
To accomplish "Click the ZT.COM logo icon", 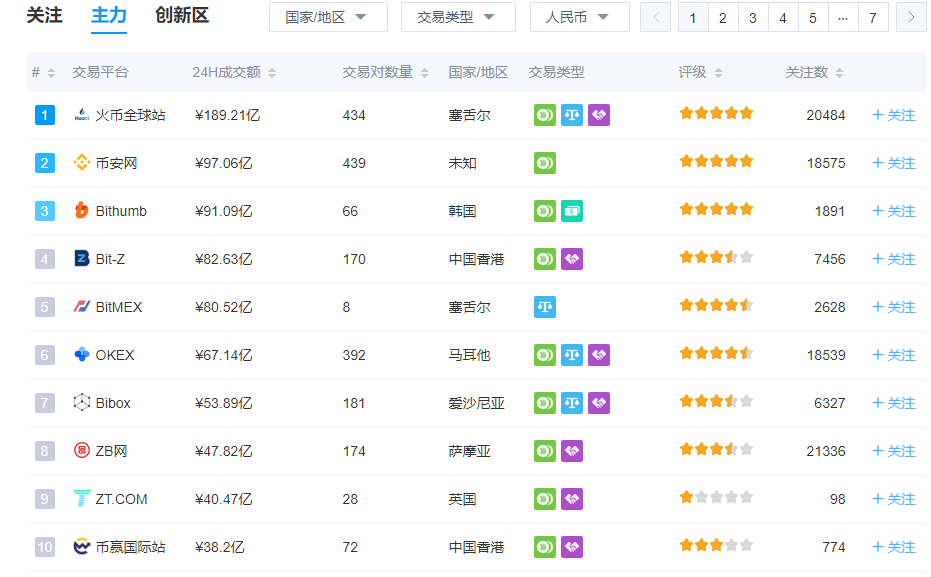I will pyautogui.click(x=81, y=499).
